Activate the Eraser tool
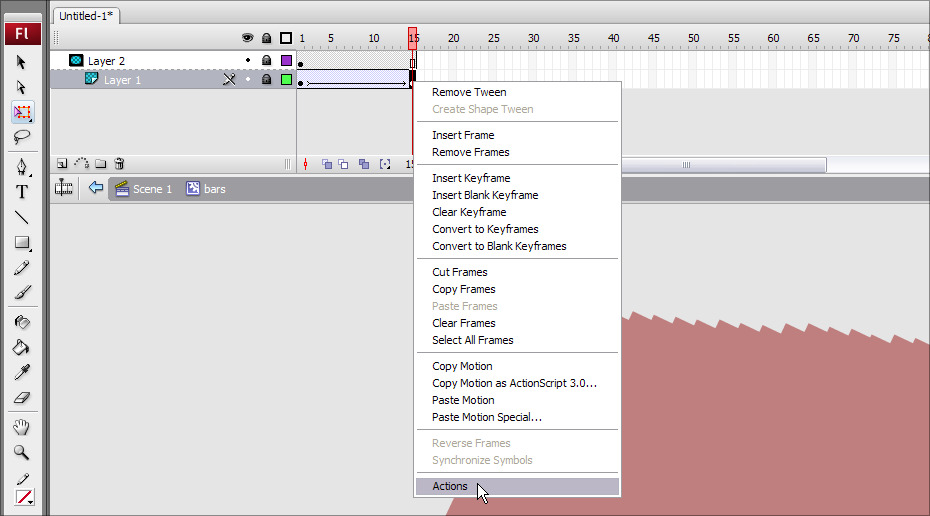The image size is (930, 516). [22, 398]
